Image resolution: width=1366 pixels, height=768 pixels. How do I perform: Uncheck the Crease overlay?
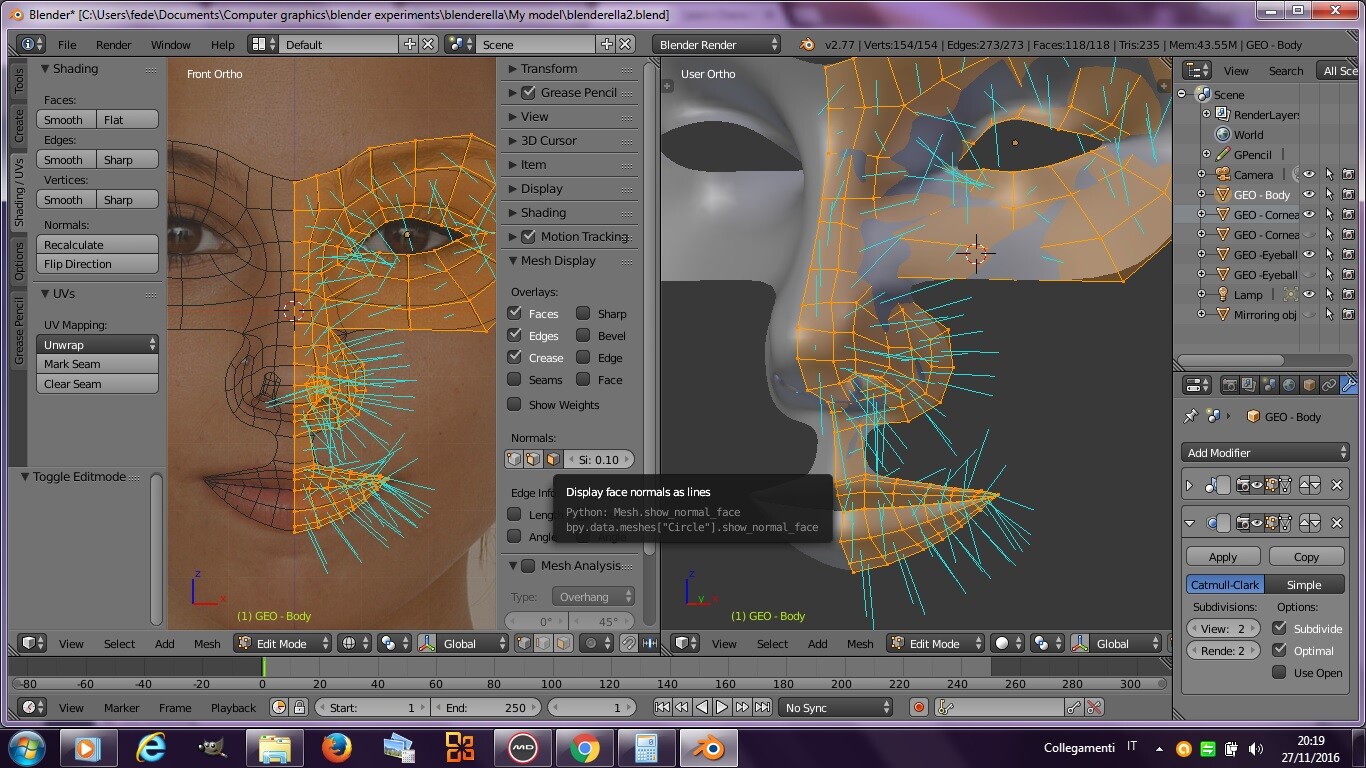tap(514, 357)
